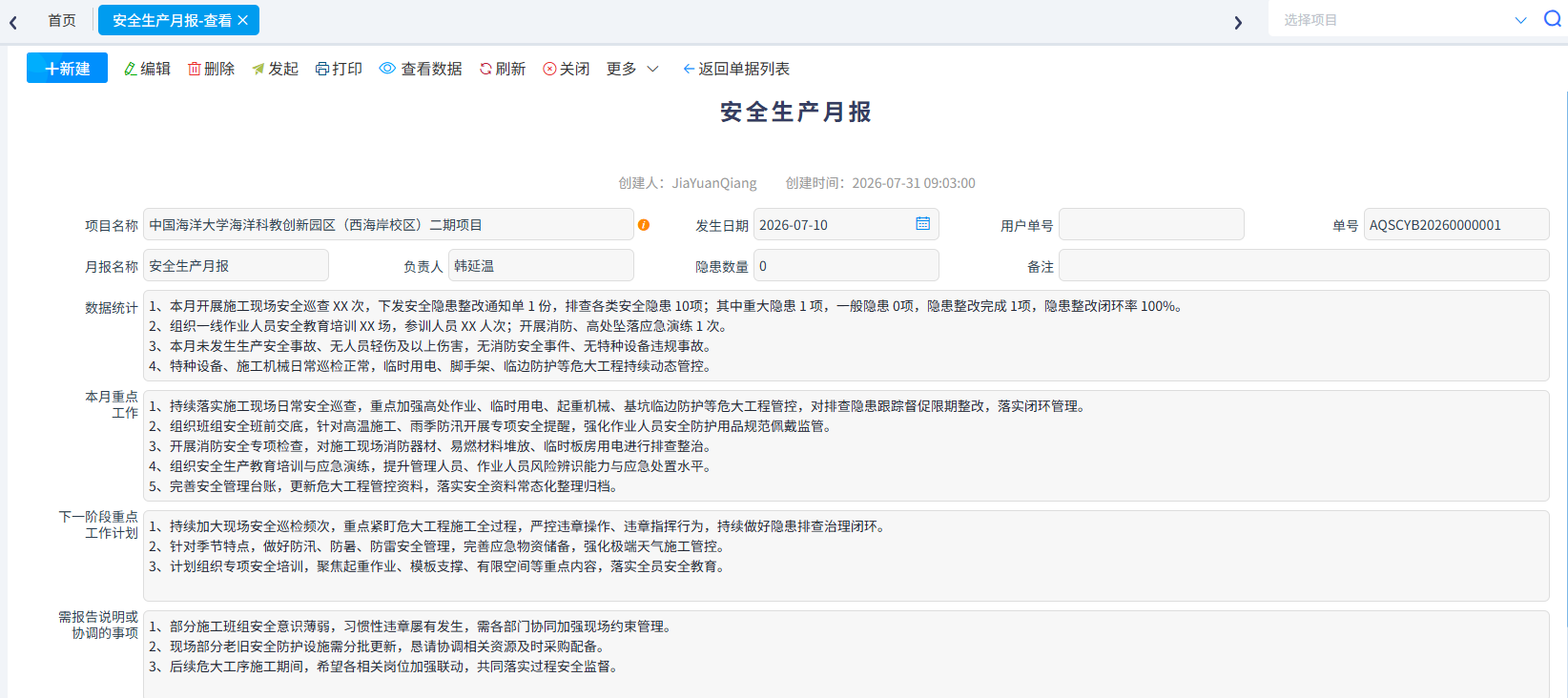This screenshot has width=1568, height=698.
Task: Click the 安全生产月报 page title
Action: tap(795, 113)
